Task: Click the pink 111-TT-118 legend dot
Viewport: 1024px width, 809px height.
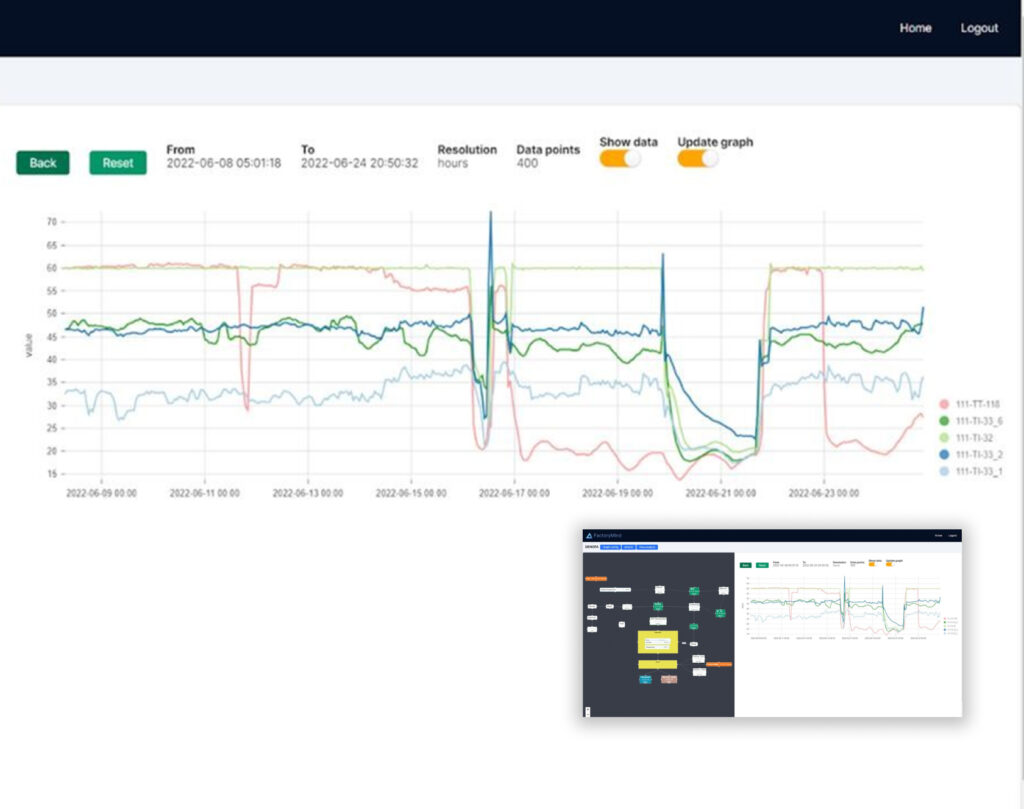Action: click(x=943, y=404)
